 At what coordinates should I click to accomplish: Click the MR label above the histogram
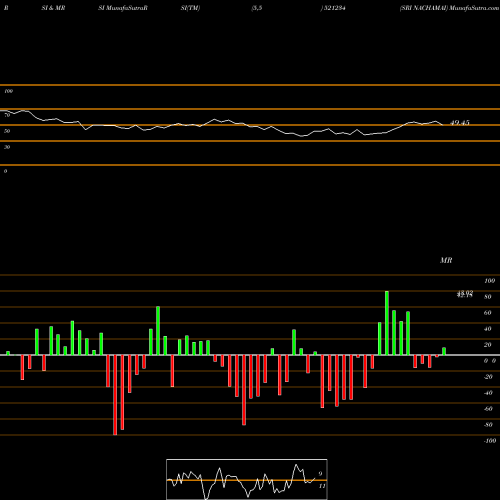[x=446, y=260]
